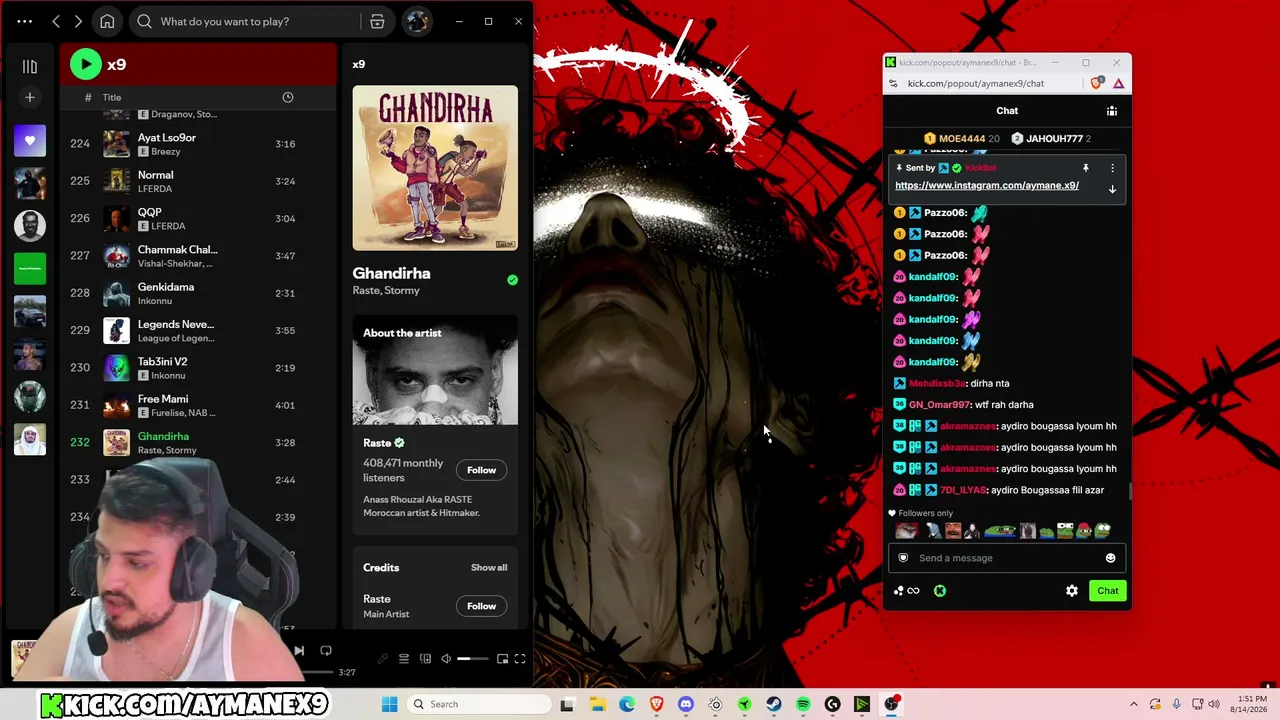Screen dimensions: 1280x720
Task: Show all credits
Action: pyautogui.click(x=489, y=568)
